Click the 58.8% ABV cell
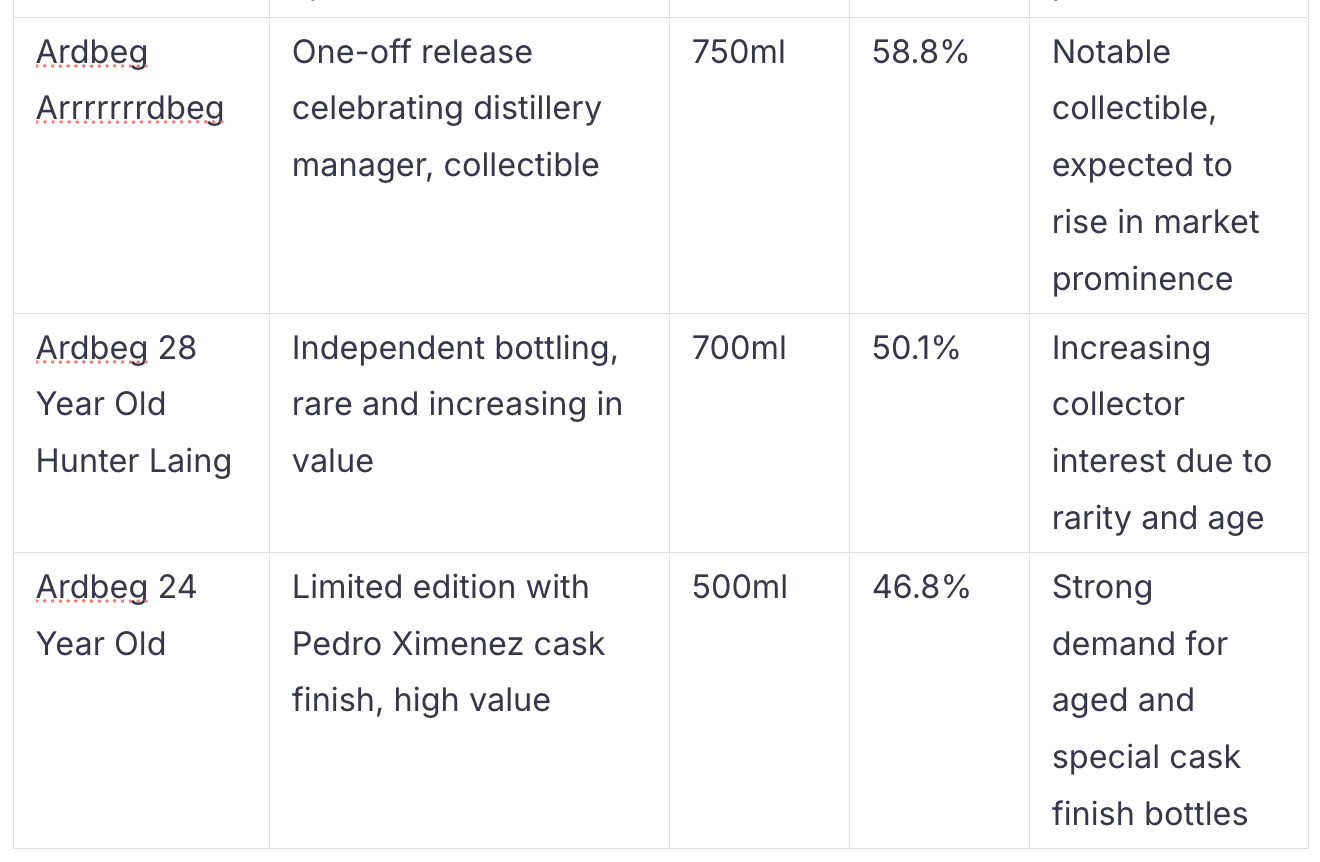The height and width of the screenshot is (862, 1320). (939, 166)
